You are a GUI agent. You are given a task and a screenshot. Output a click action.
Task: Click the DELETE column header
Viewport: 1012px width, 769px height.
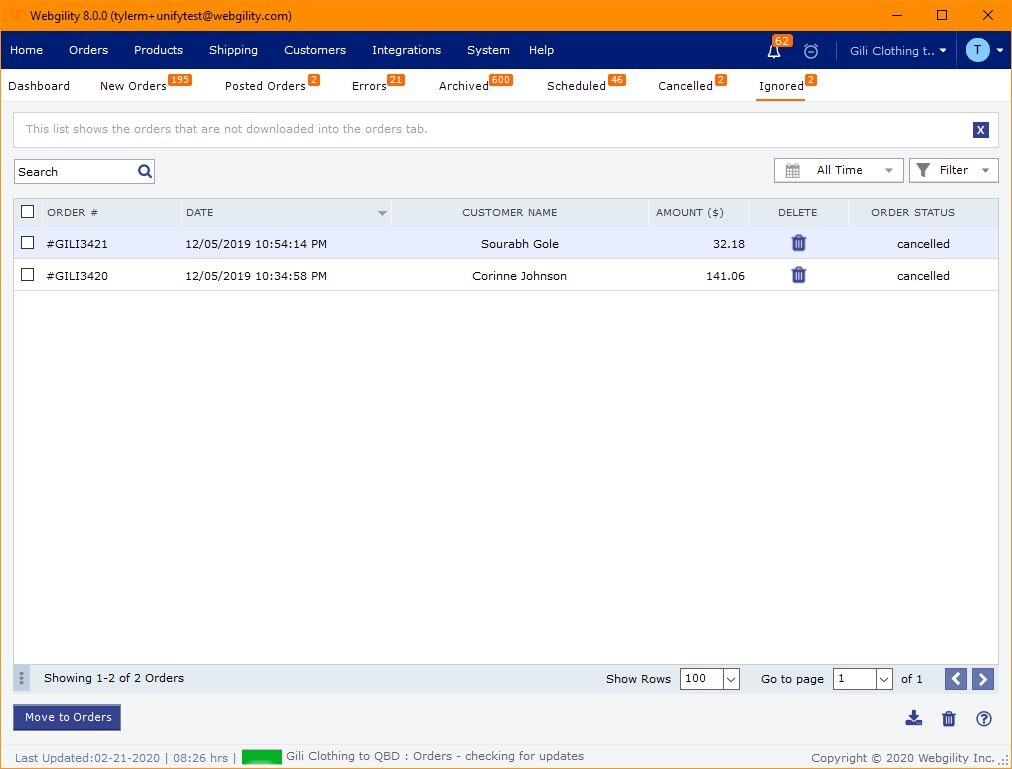797,212
